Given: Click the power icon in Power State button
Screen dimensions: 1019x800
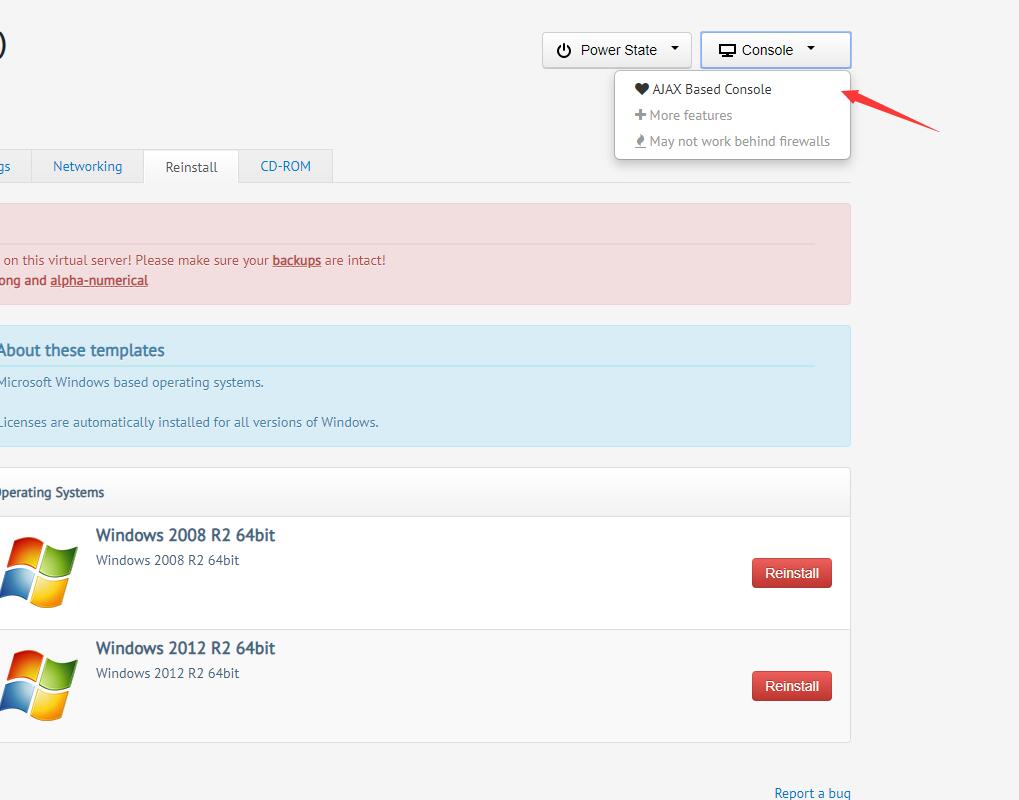Looking at the screenshot, I should pyautogui.click(x=564, y=50).
